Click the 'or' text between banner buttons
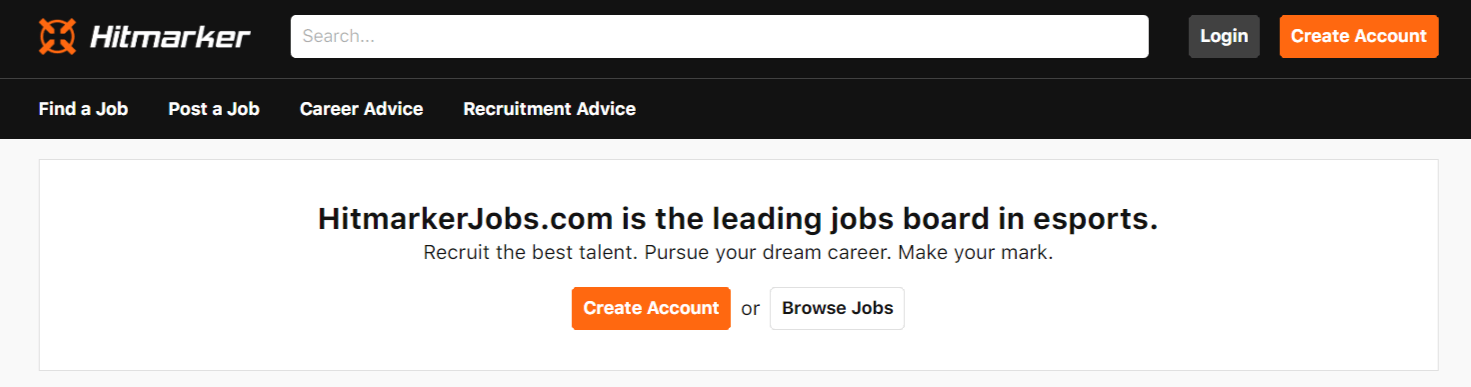Screen dimensions: 1471x387 pyautogui.click(x=750, y=309)
